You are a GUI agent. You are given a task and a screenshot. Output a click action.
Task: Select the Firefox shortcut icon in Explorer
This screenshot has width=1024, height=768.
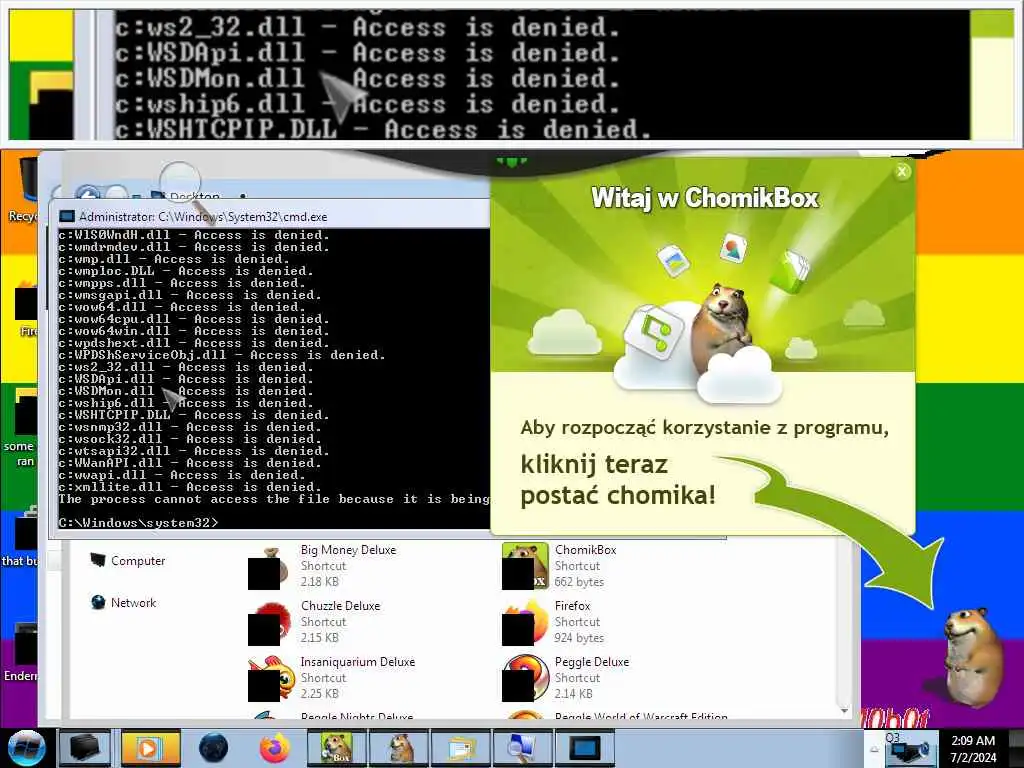(524, 622)
